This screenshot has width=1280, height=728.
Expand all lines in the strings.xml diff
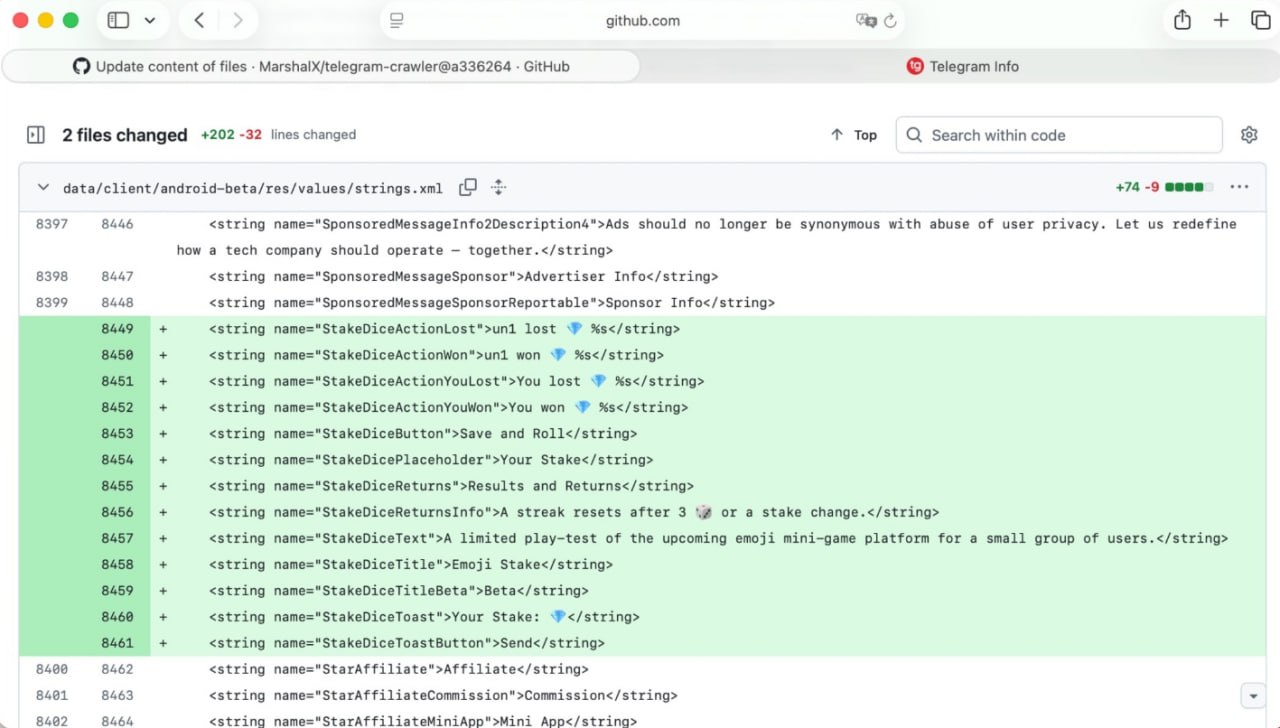click(x=499, y=187)
